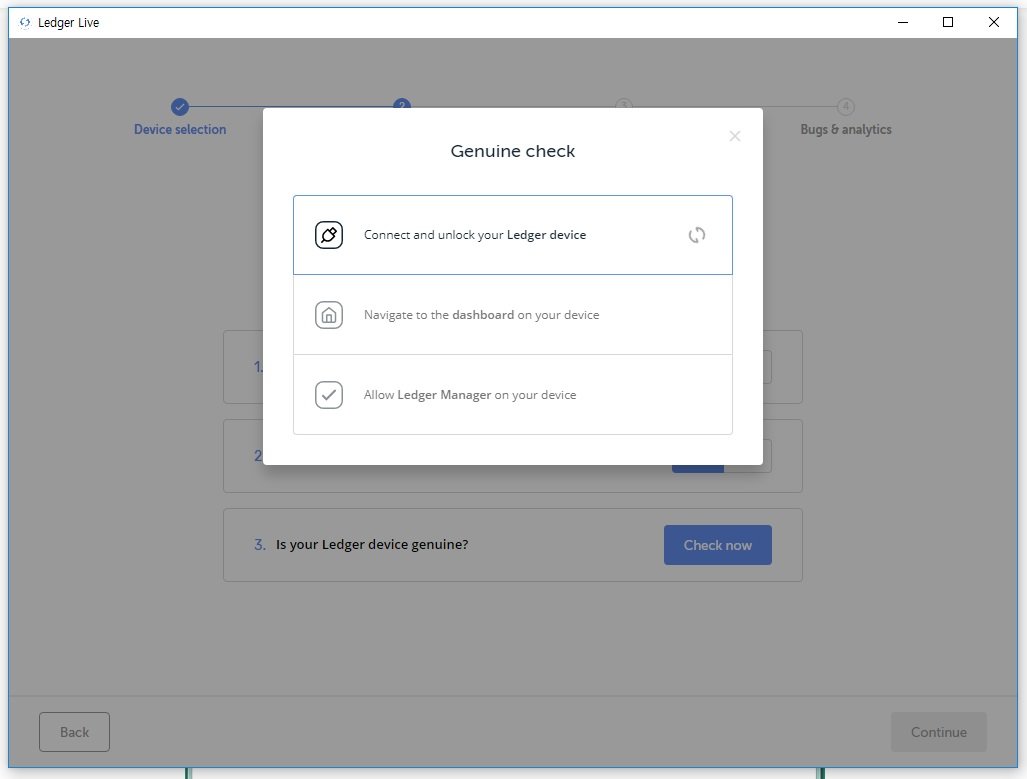
Task: Click the Genuine check title
Action: click(513, 151)
